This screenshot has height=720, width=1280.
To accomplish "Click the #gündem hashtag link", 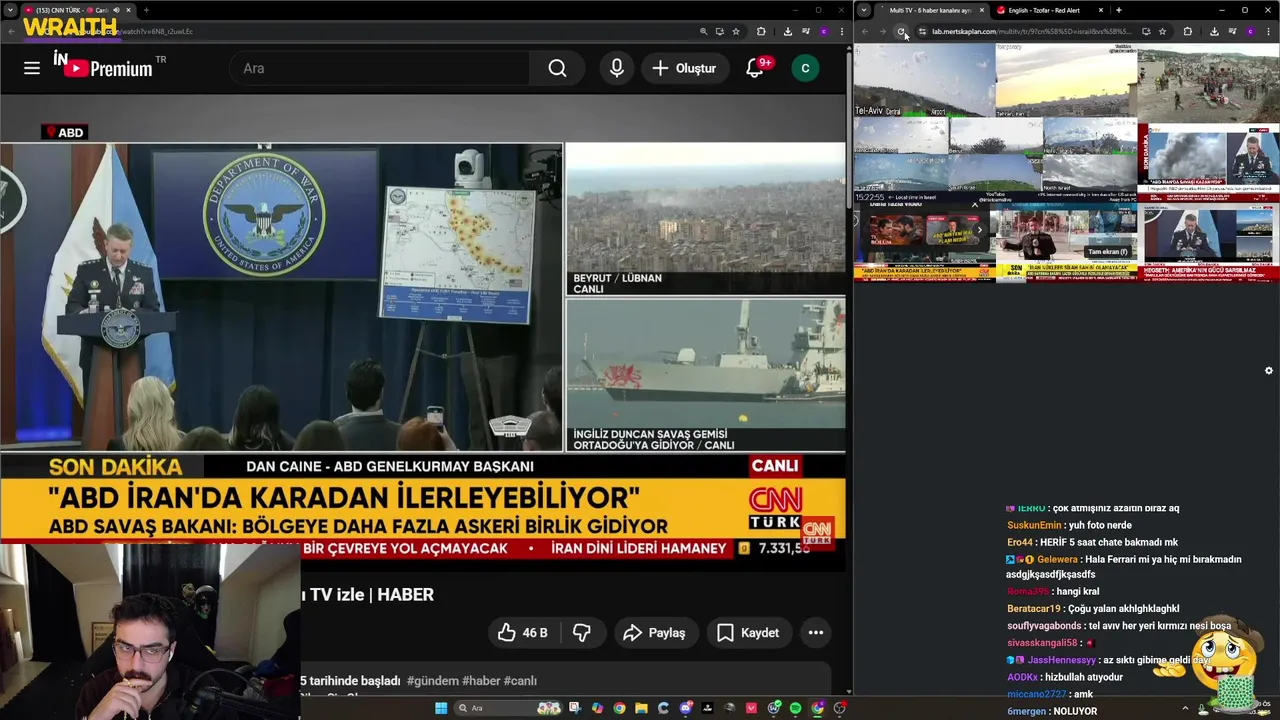I will pos(432,681).
